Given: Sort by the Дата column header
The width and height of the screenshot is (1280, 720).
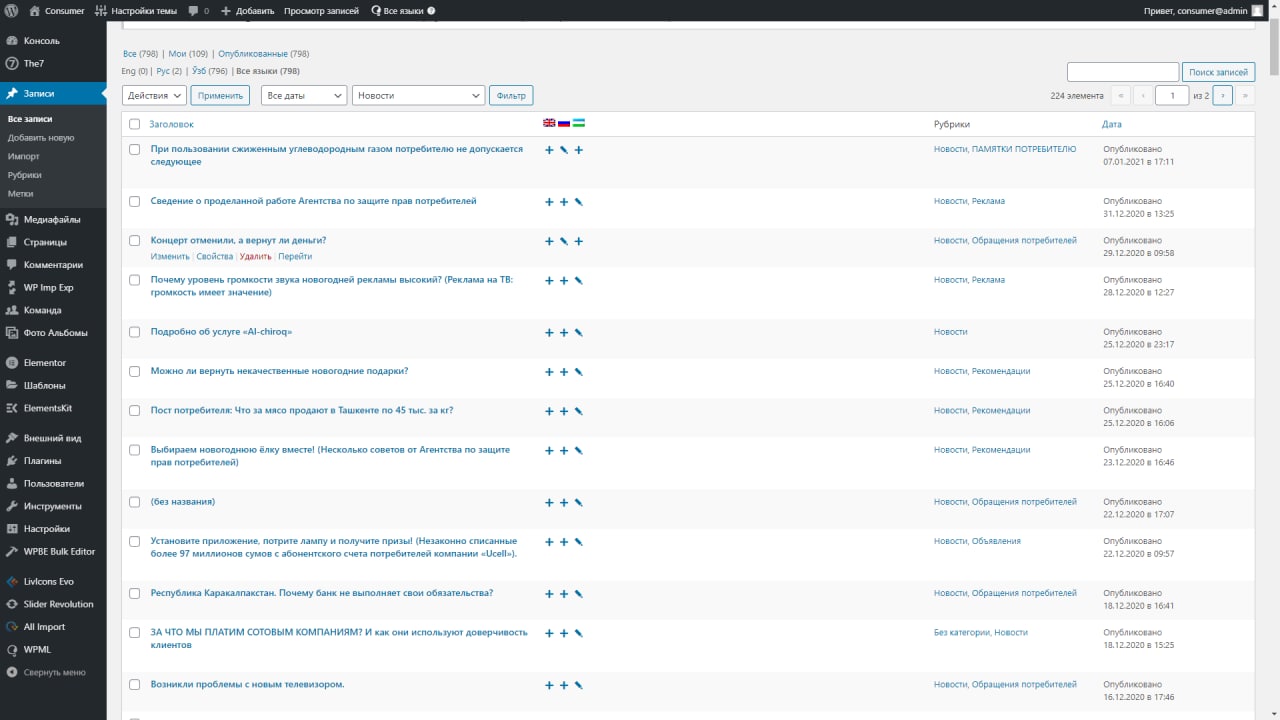Looking at the screenshot, I should [1112, 124].
